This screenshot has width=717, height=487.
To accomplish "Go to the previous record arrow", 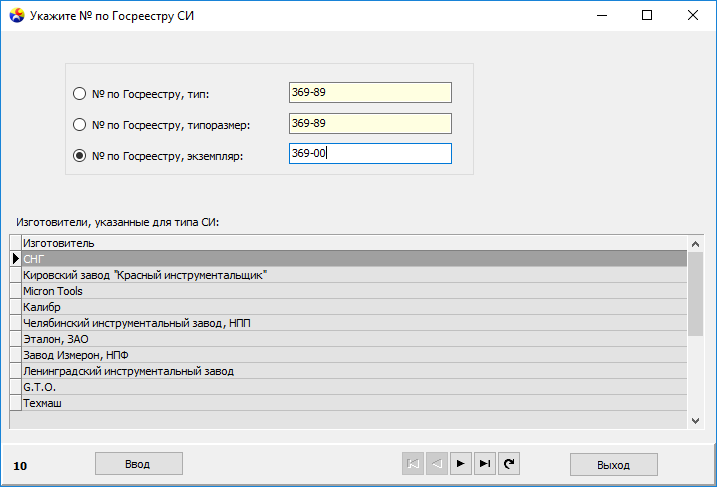I will [437, 464].
